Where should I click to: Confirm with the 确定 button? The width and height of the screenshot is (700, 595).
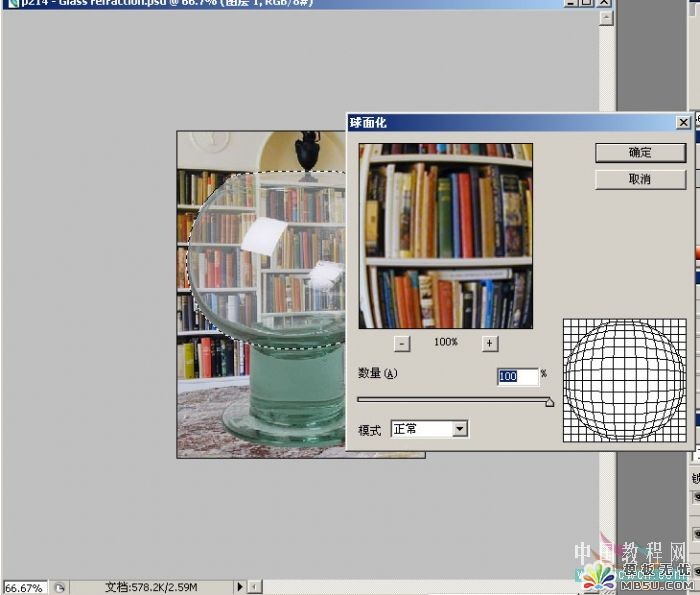pos(640,153)
